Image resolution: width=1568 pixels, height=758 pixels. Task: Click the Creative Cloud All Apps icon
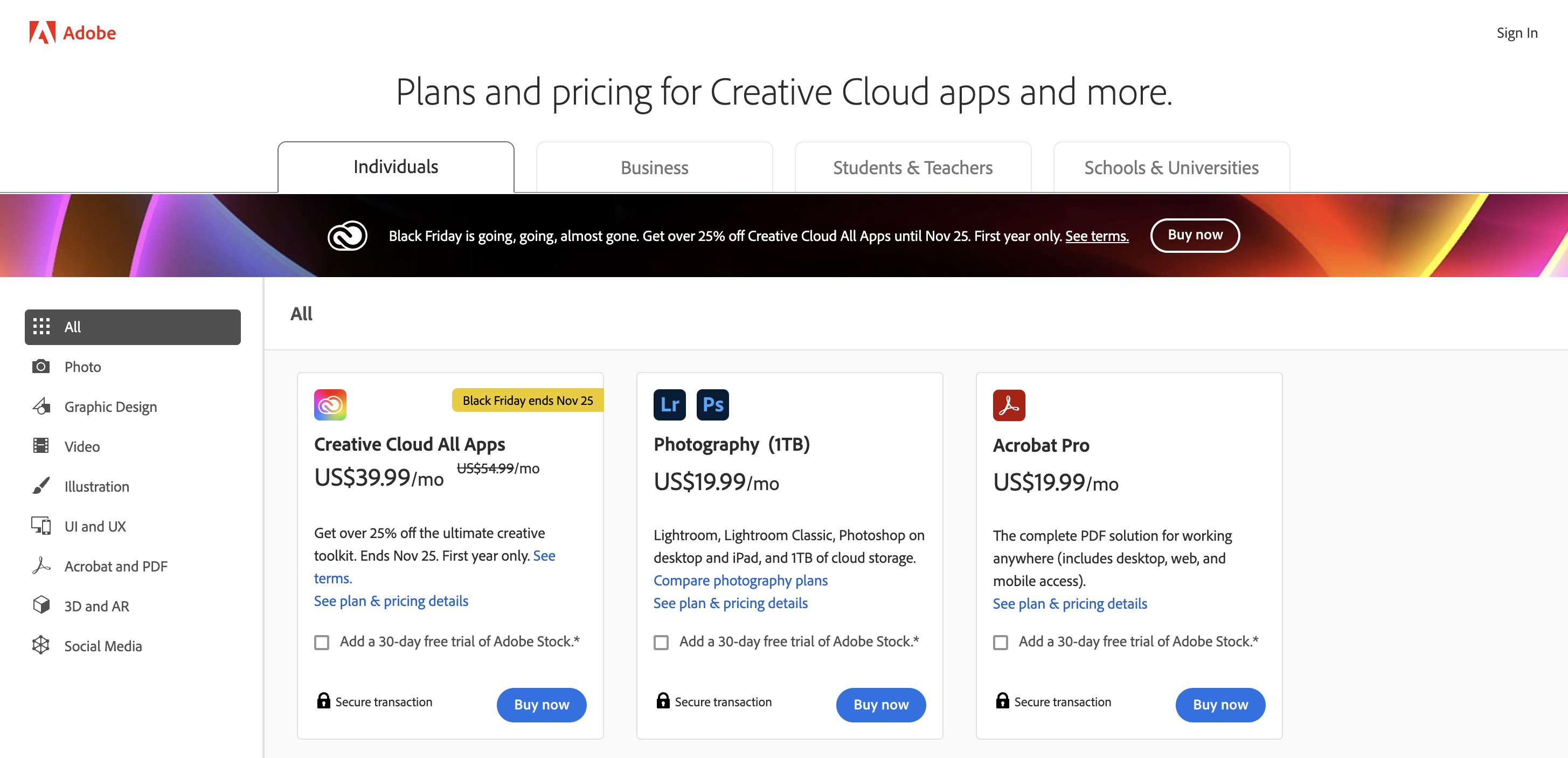point(331,405)
